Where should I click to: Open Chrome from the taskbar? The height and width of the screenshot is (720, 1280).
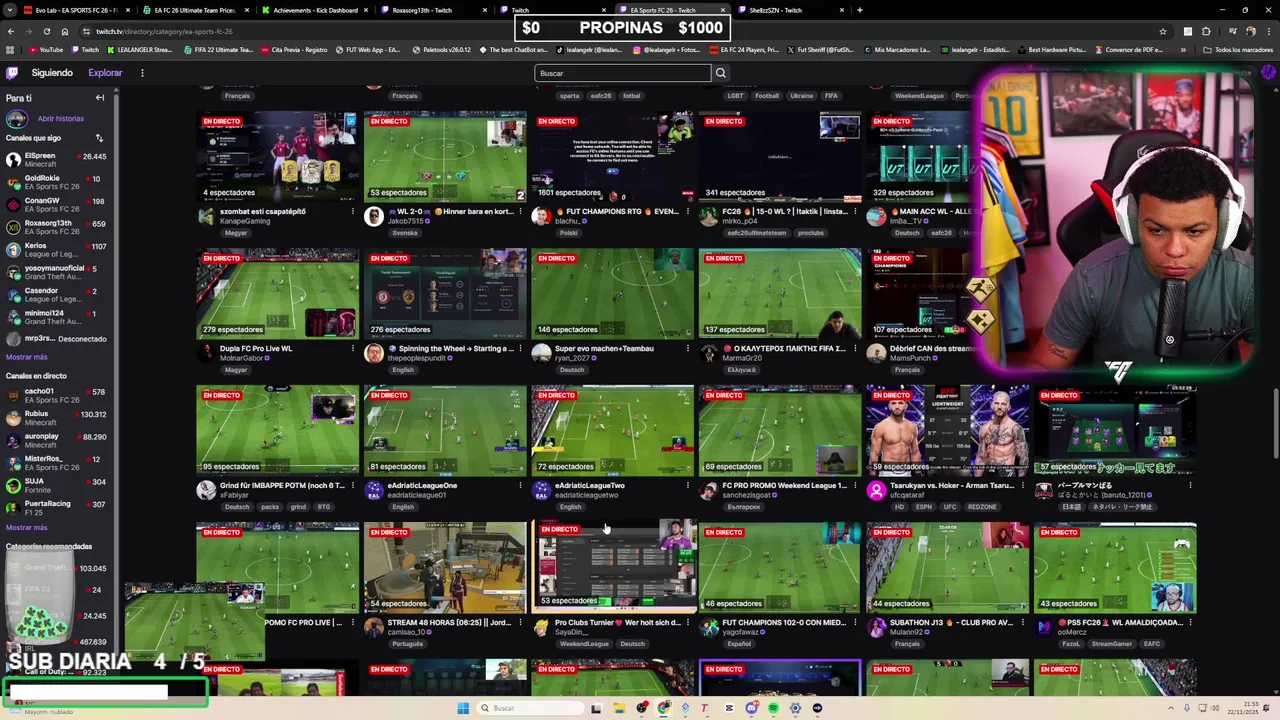[x=663, y=708]
